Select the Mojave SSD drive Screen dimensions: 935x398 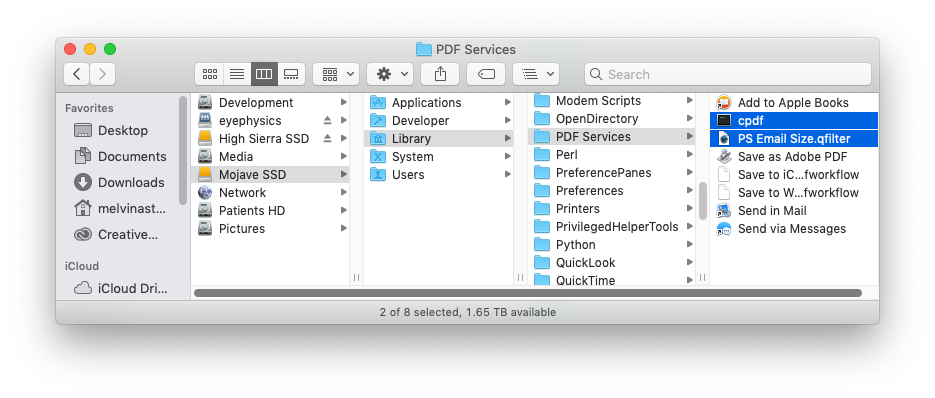pyautogui.click(x=270, y=175)
